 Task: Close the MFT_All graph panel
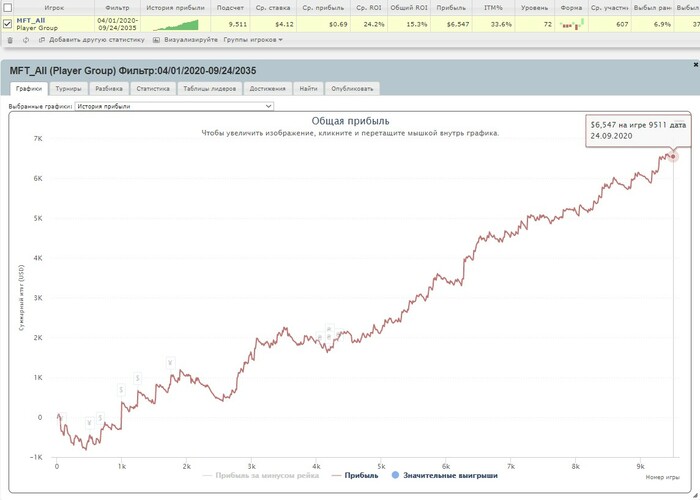point(696,65)
